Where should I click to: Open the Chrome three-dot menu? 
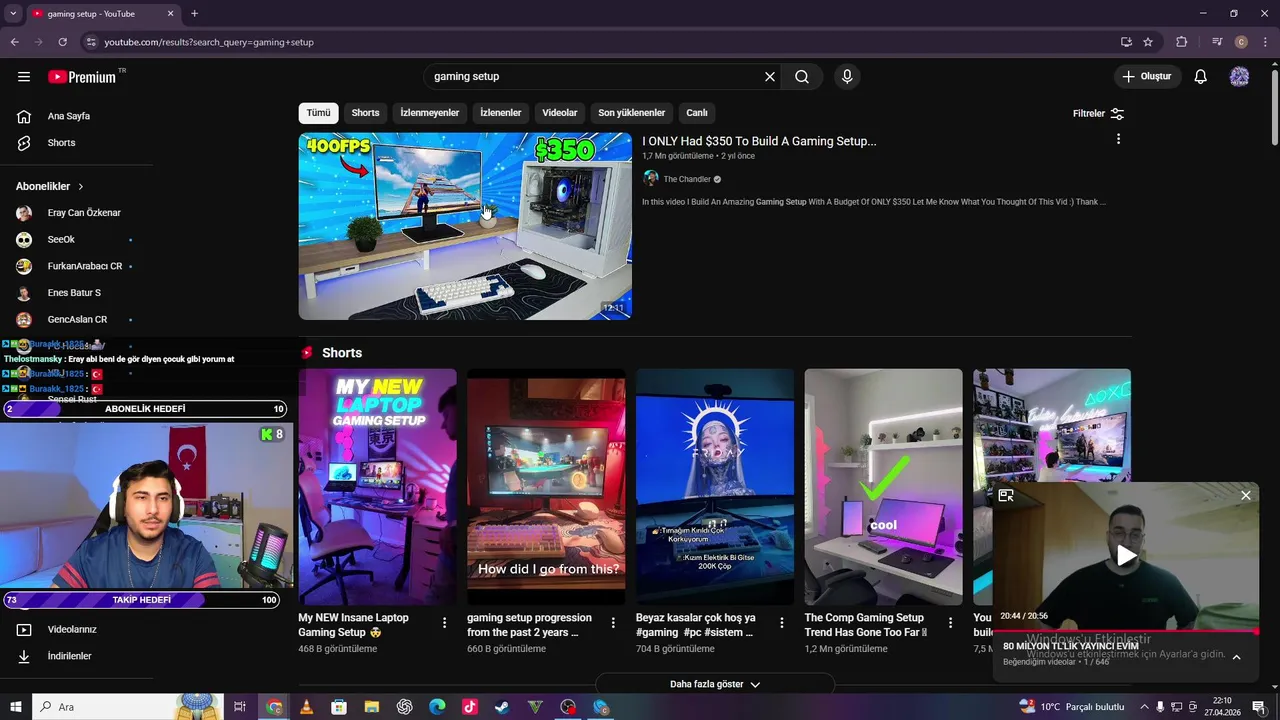[1264, 42]
